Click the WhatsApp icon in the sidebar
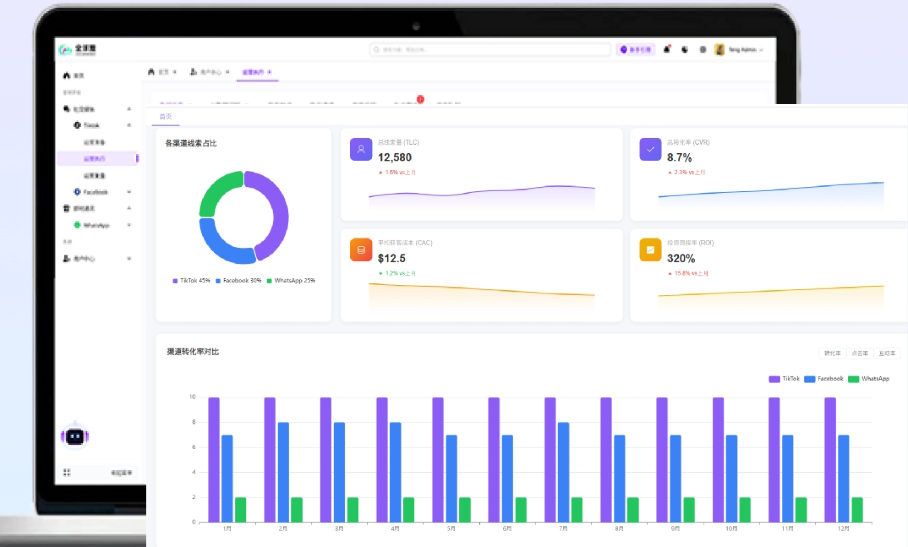 pyautogui.click(x=77, y=225)
